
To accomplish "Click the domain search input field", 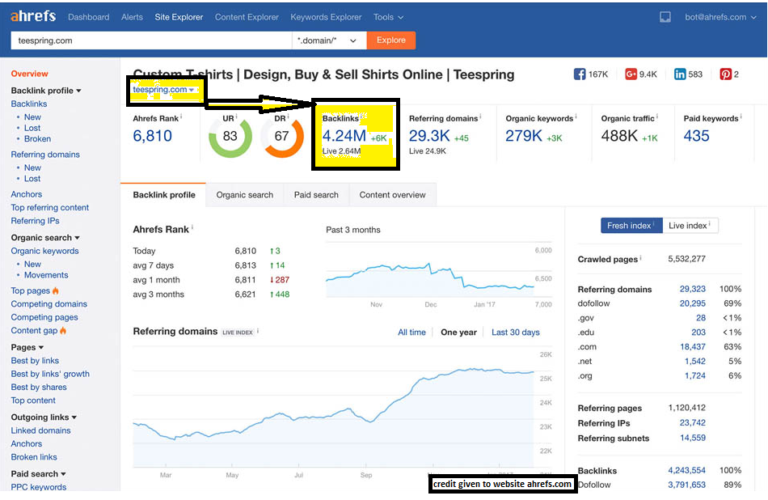I will [x=151, y=41].
